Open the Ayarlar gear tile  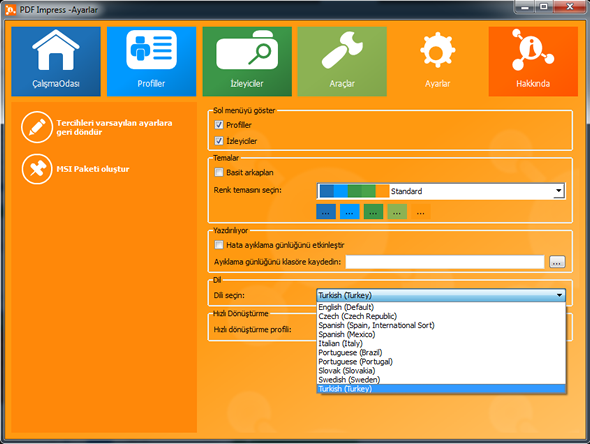coord(438,61)
